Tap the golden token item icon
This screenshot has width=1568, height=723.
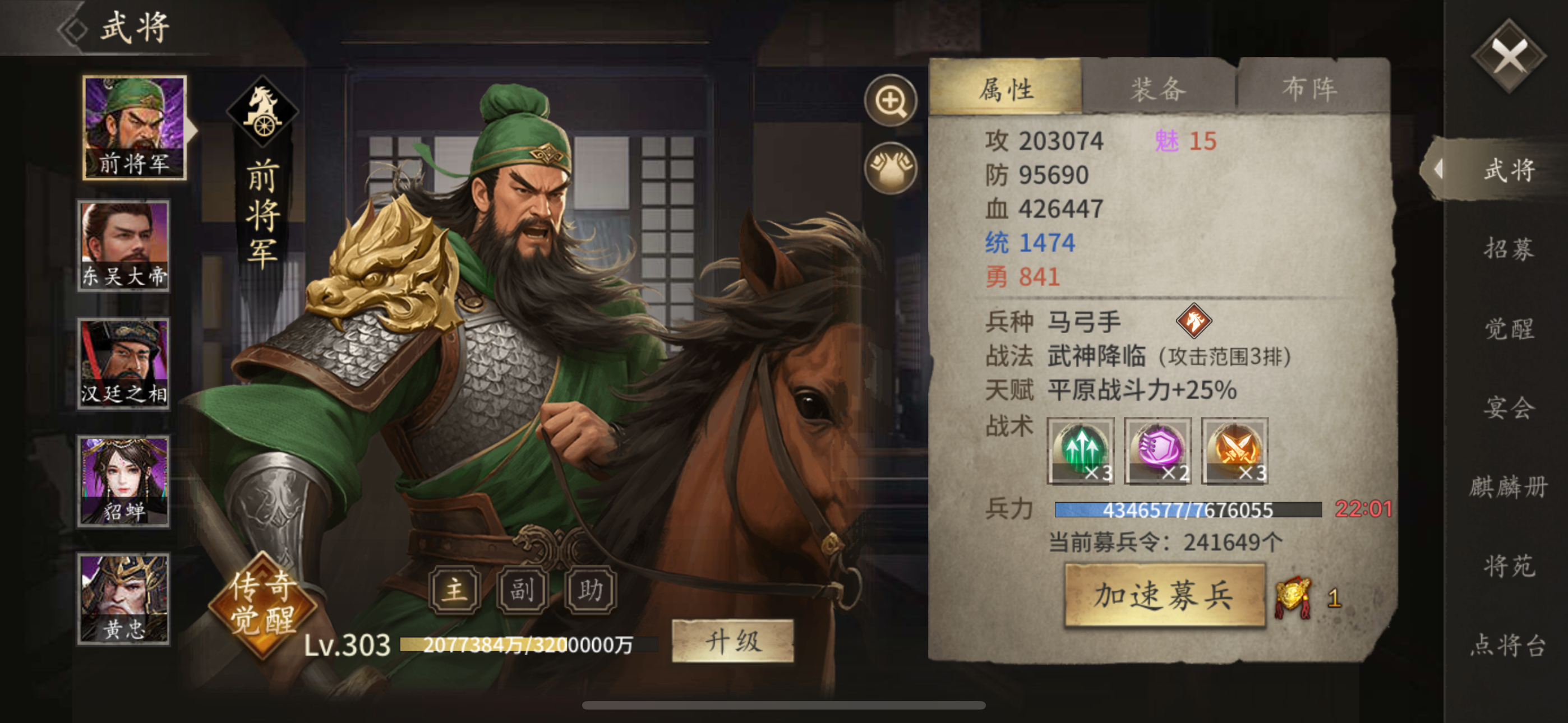click(x=1293, y=597)
